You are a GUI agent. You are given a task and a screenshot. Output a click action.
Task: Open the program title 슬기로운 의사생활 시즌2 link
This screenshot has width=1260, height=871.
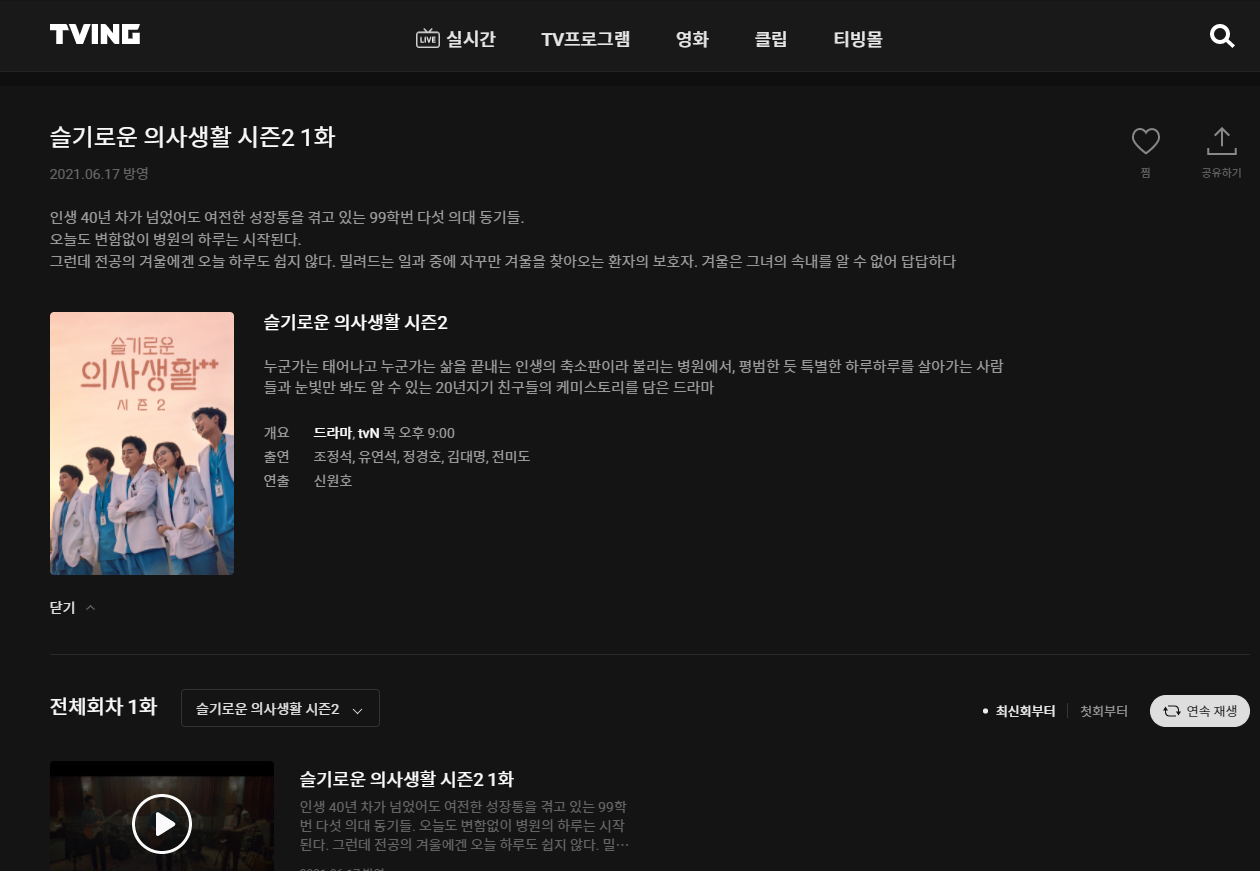click(355, 323)
